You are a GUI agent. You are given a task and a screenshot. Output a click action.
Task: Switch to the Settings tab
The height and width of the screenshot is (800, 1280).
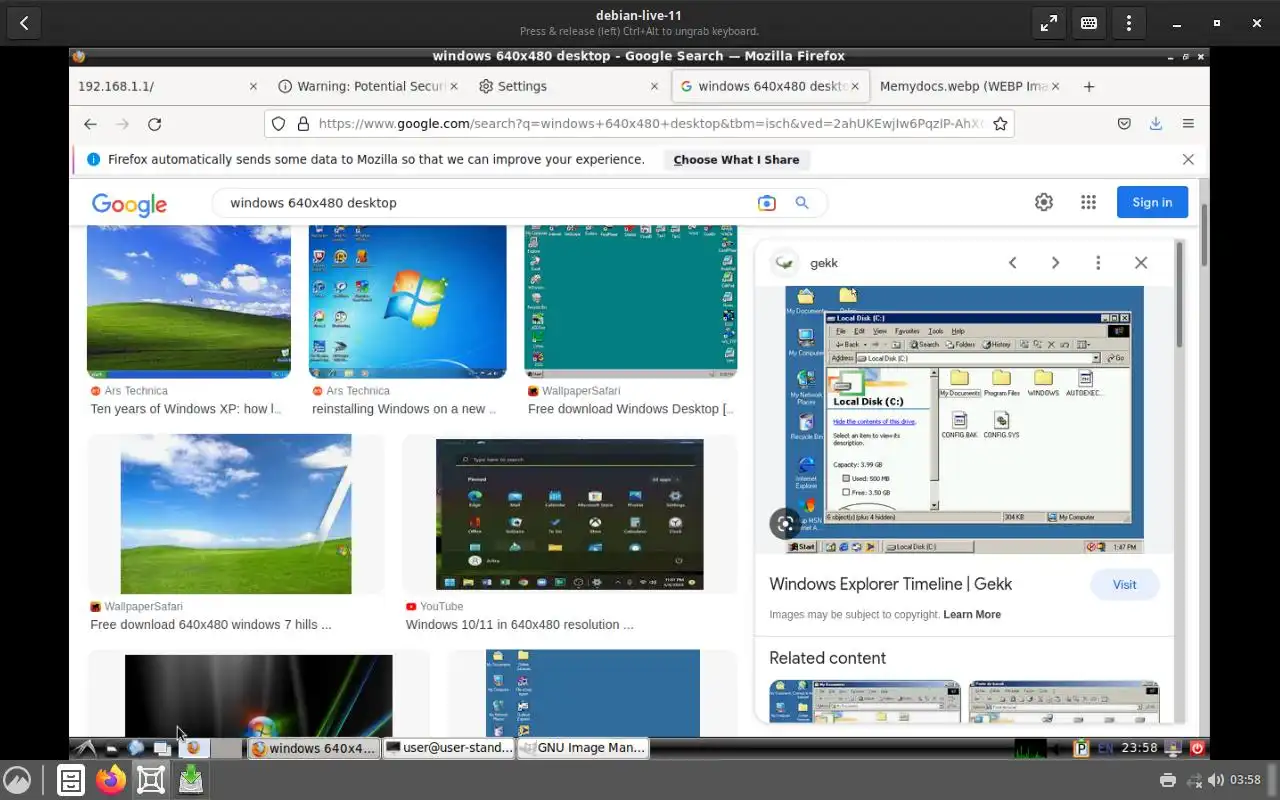(568, 86)
